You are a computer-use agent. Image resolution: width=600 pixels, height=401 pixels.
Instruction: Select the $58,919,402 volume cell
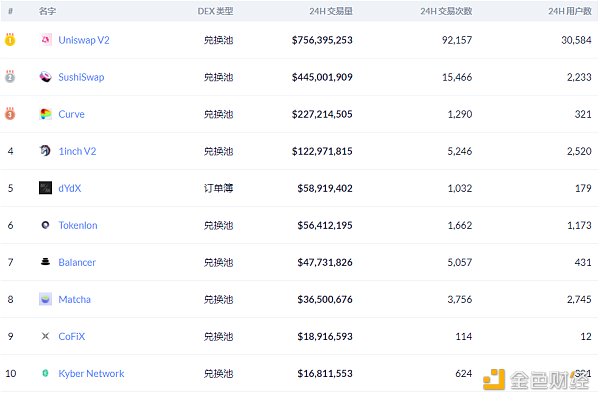click(325, 188)
